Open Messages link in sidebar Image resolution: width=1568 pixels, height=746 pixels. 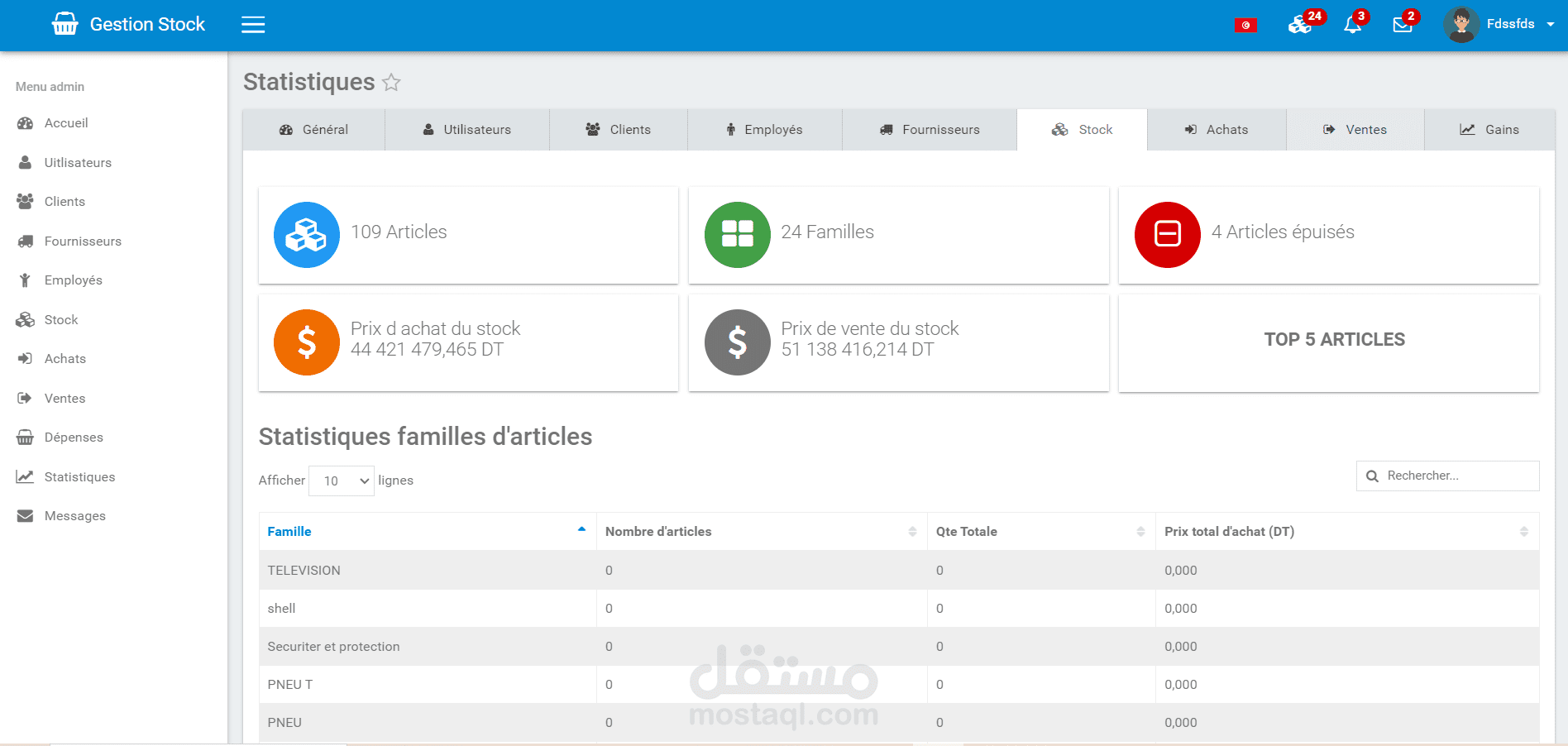tap(75, 516)
